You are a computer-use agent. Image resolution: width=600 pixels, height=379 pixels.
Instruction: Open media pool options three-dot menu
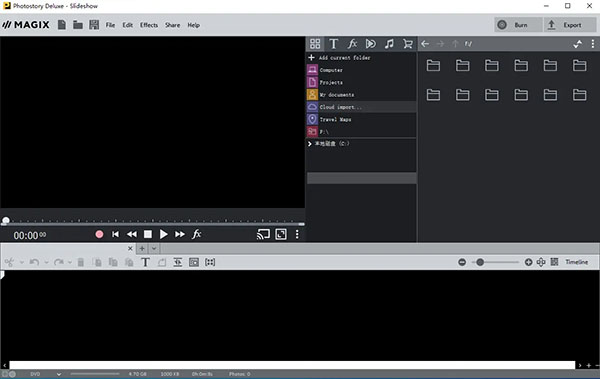pos(593,44)
